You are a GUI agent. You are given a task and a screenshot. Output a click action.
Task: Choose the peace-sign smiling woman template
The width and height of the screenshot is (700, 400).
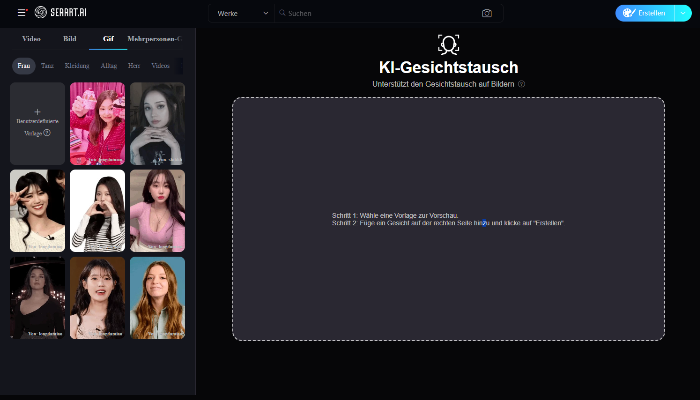tap(38, 211)
